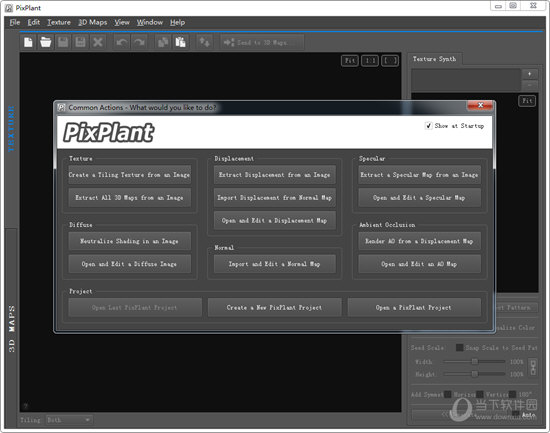The image size is (550, 433).
Task: Click Extract a Specular Map from an Image
Action: pyautogui.click(x=420, y=175)
